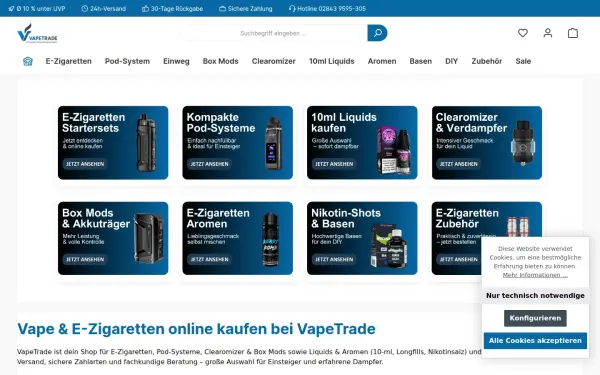Click the Mehr Informationen cookie link

[535, 275]
